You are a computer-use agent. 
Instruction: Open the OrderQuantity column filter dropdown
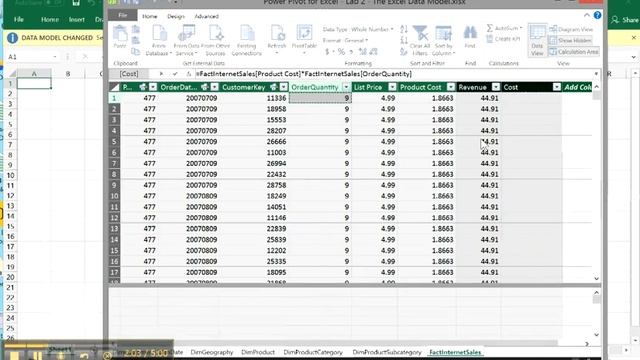pyautogui.click(x=346, y=87)
